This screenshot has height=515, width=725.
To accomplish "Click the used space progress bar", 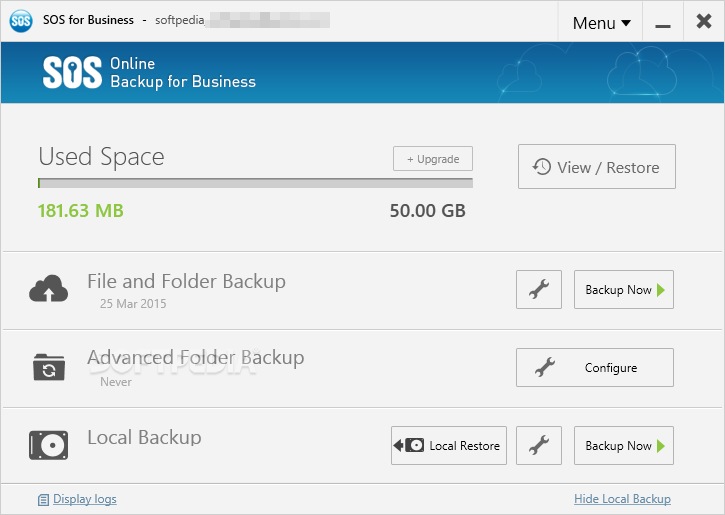I will (x=255, y=183).
